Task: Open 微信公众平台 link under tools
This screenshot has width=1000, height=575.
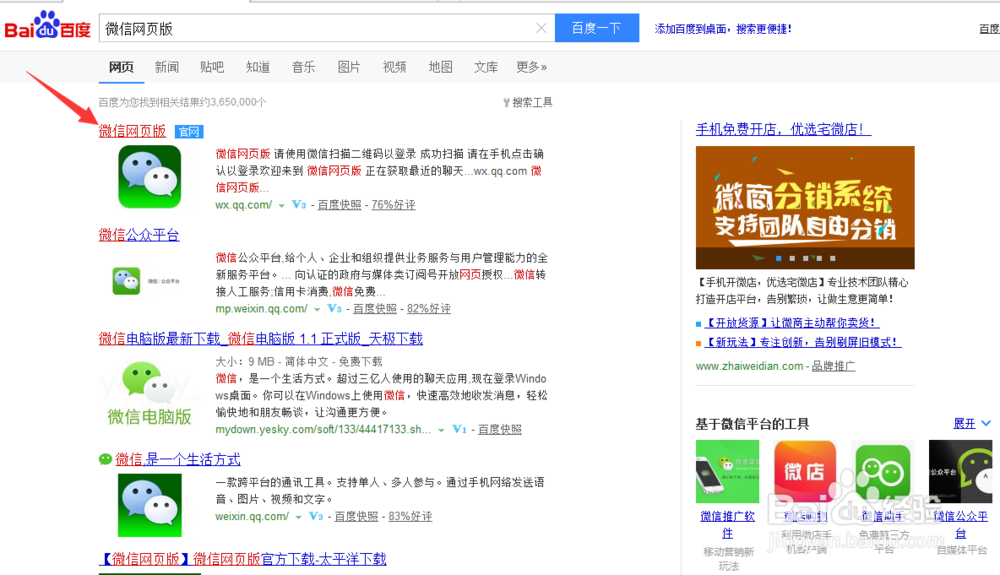Action: point(960,525)
